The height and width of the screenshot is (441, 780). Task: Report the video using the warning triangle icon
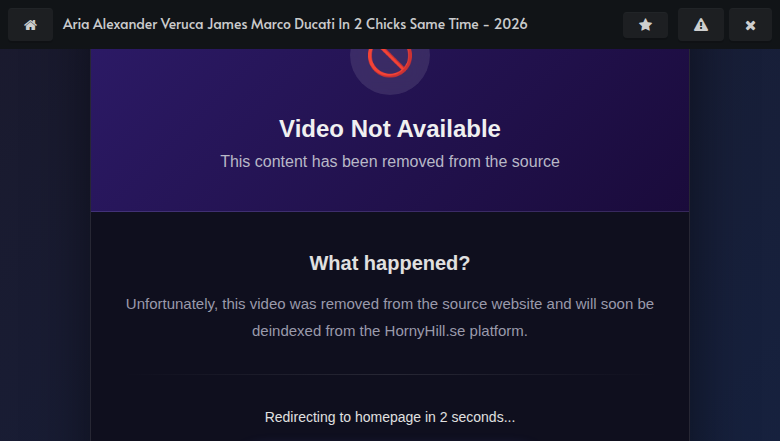click(700, 24)
